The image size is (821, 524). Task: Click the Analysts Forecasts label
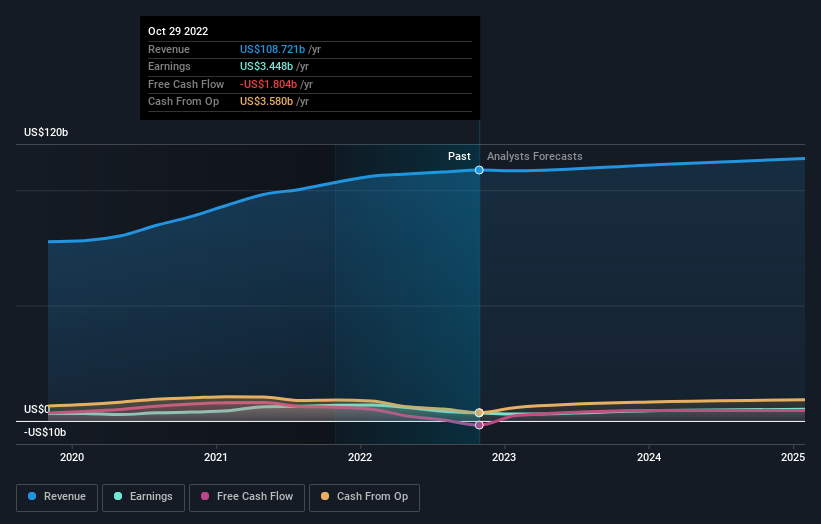[x=535, y=156]
